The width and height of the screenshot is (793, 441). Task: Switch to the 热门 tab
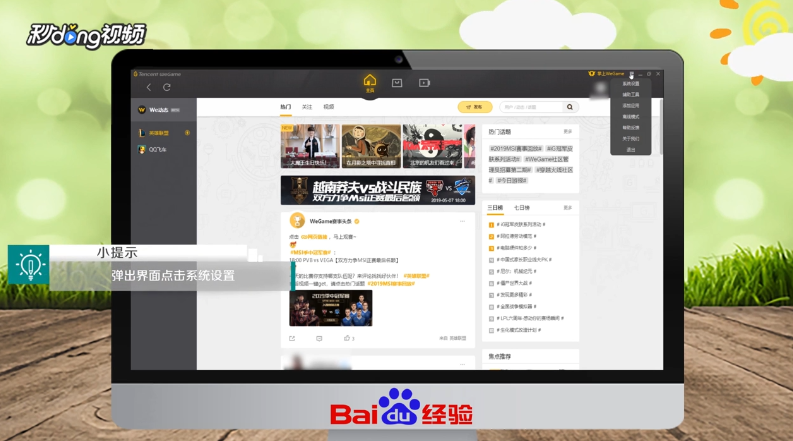point(286,107)
